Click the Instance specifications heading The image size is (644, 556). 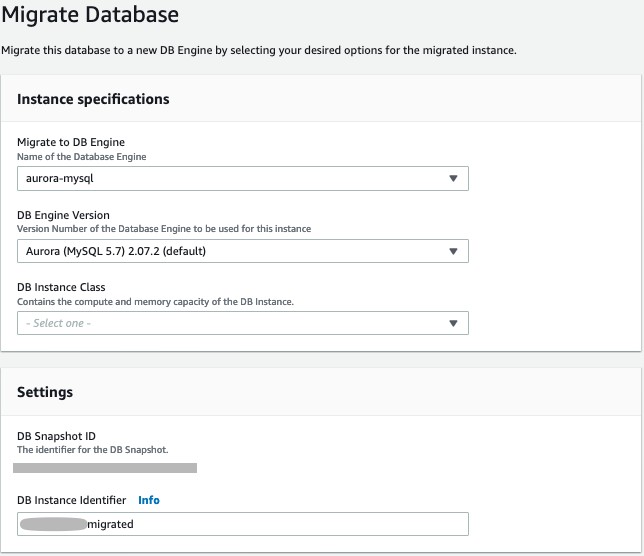point(93,99)
